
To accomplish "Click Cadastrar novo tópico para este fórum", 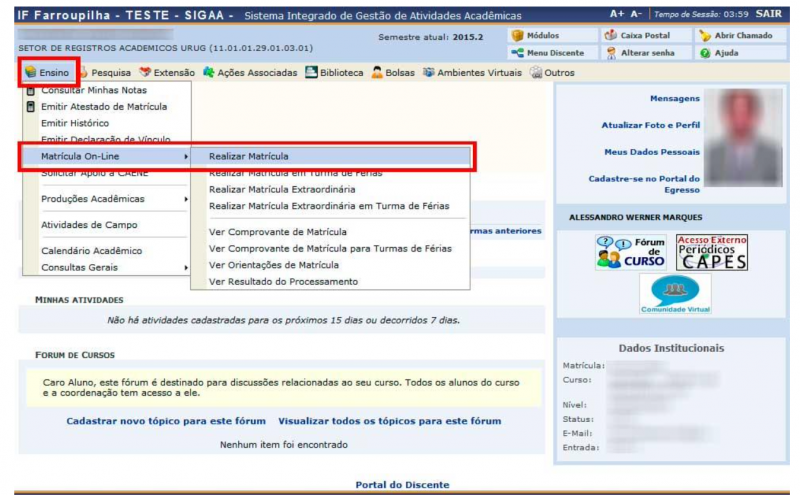I will click(166, 421).
